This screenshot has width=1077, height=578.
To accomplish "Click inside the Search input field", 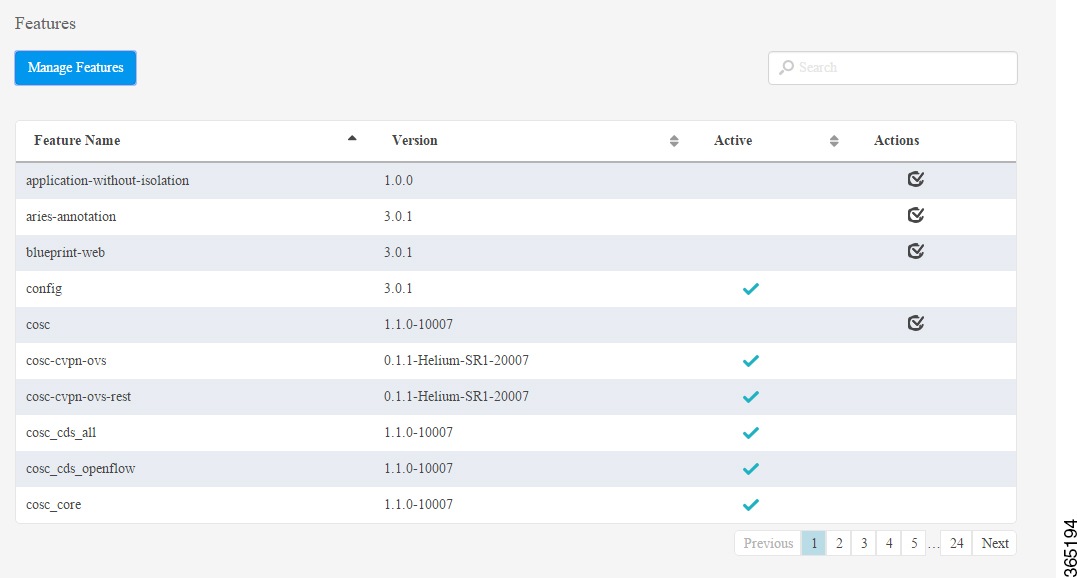I will click(x=900, y=68).
